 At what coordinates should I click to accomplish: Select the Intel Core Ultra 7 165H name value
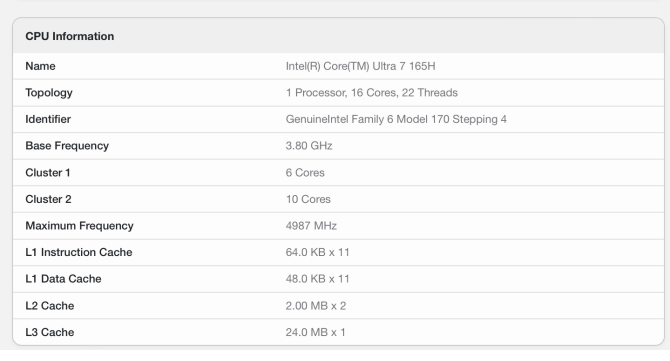coord(361,66)
